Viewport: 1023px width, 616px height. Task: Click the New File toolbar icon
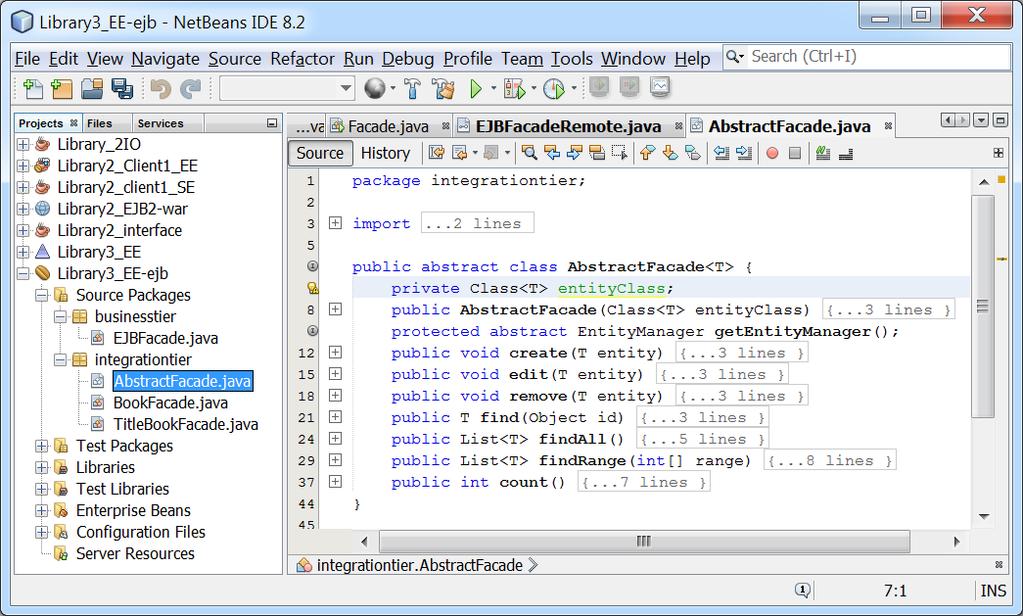(33, 88)
